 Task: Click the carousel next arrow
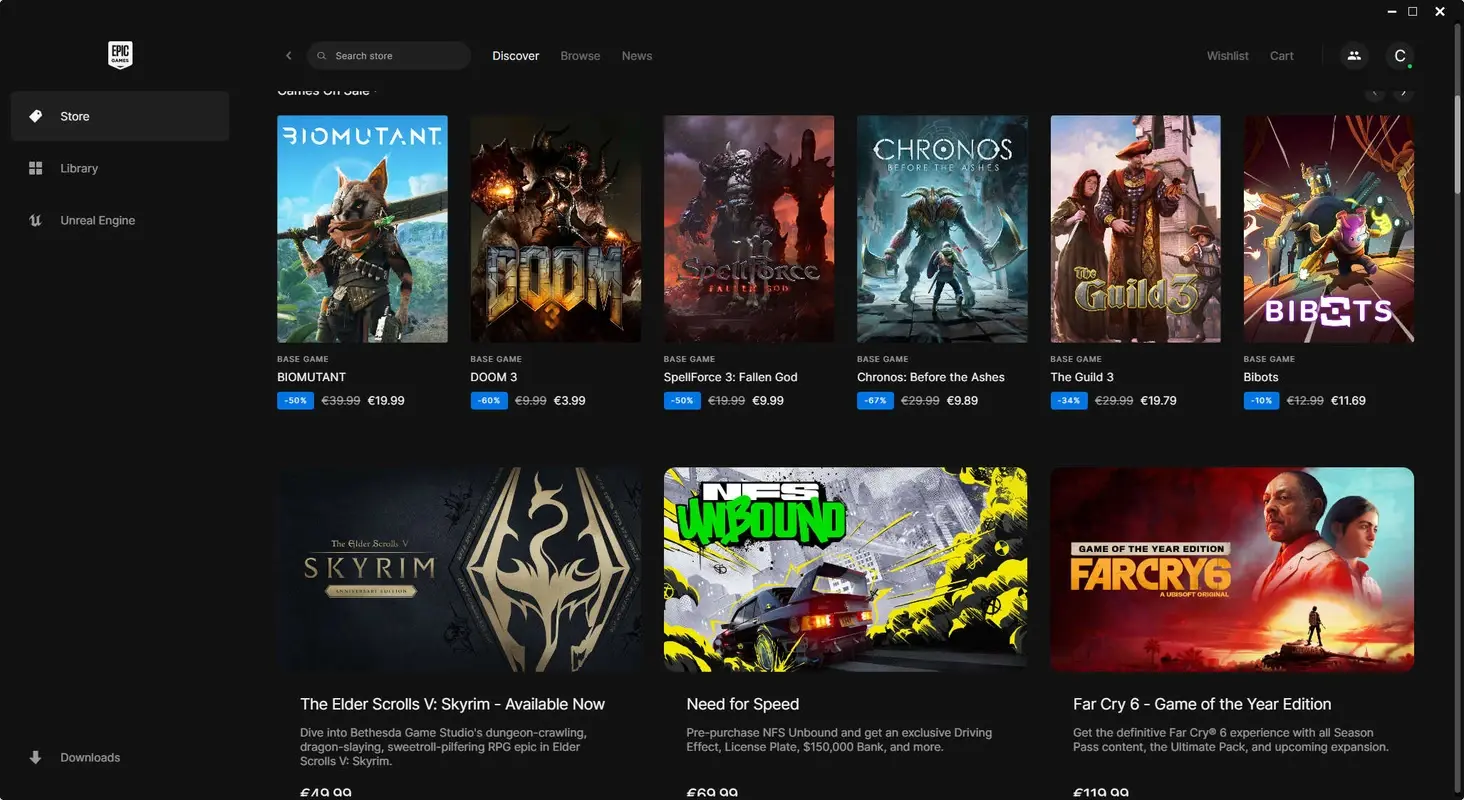pyautogui.click(x=1404, y=91)
